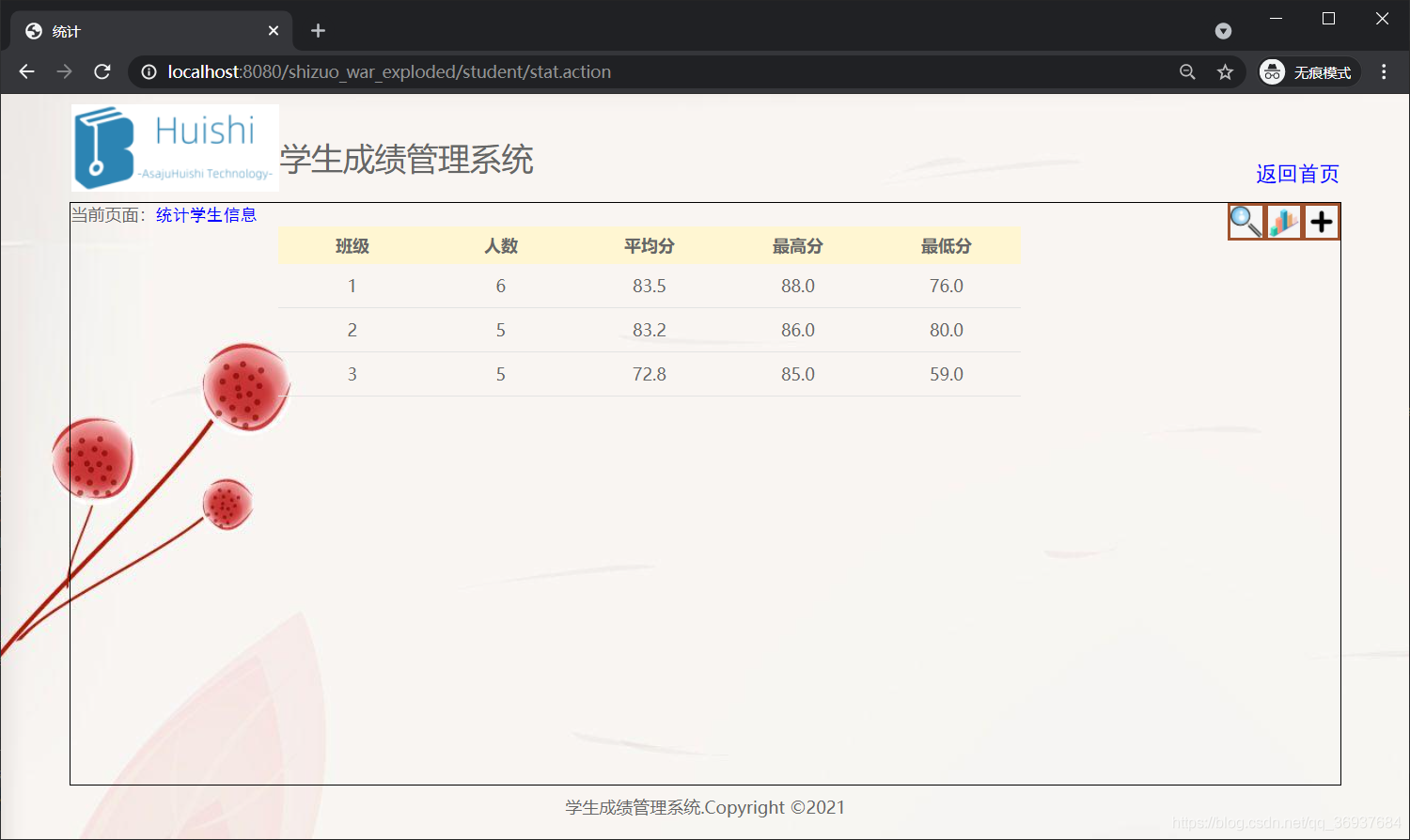
Task: Open the bar chart statistics icon
Action: point(1284,222)
